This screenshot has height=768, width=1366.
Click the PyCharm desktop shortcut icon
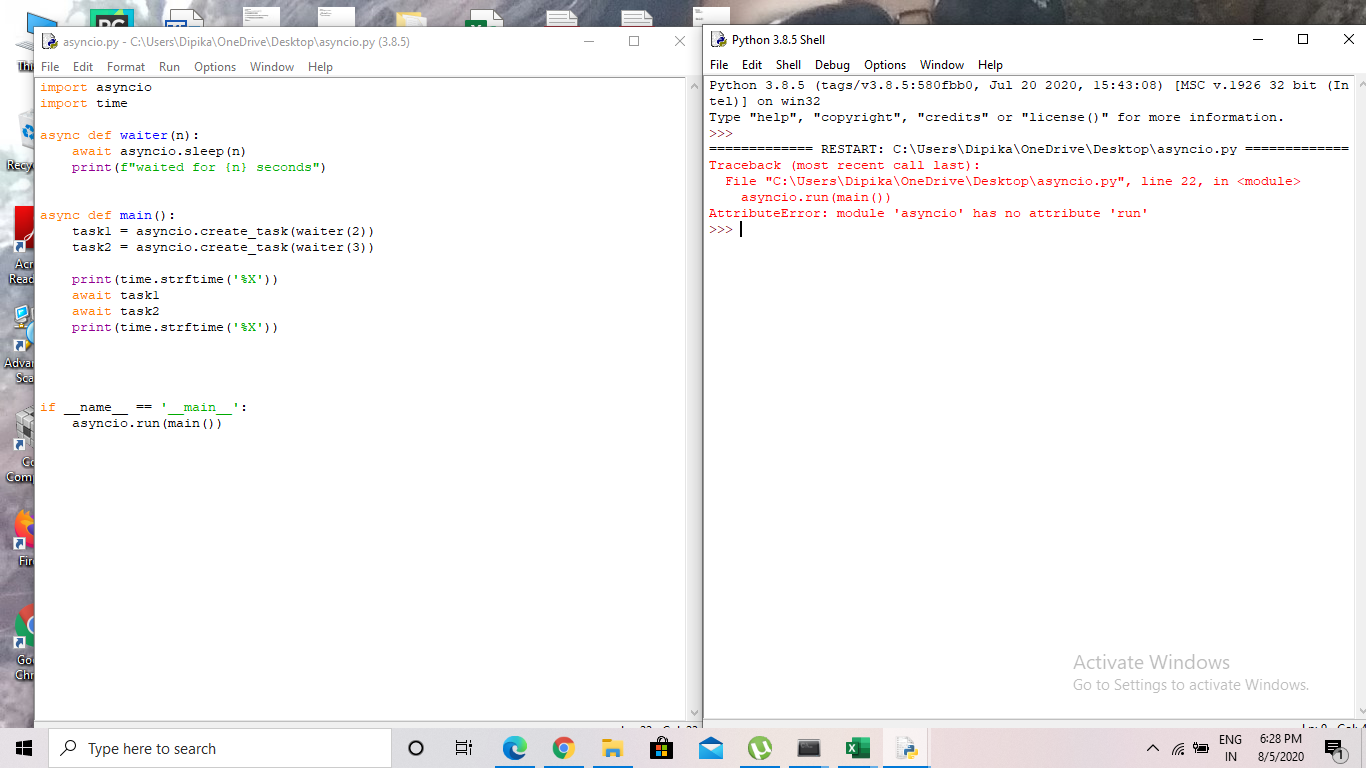click(111, 20)
